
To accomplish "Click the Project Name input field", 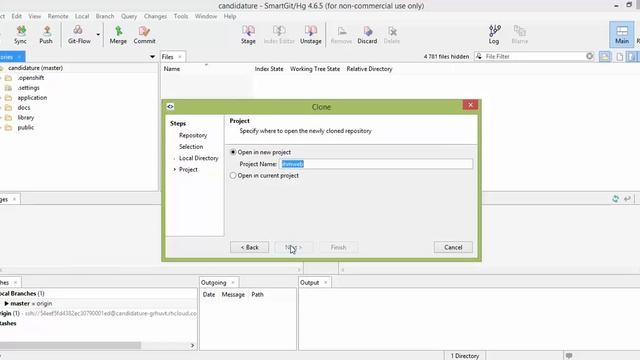I will coord(376,164).
